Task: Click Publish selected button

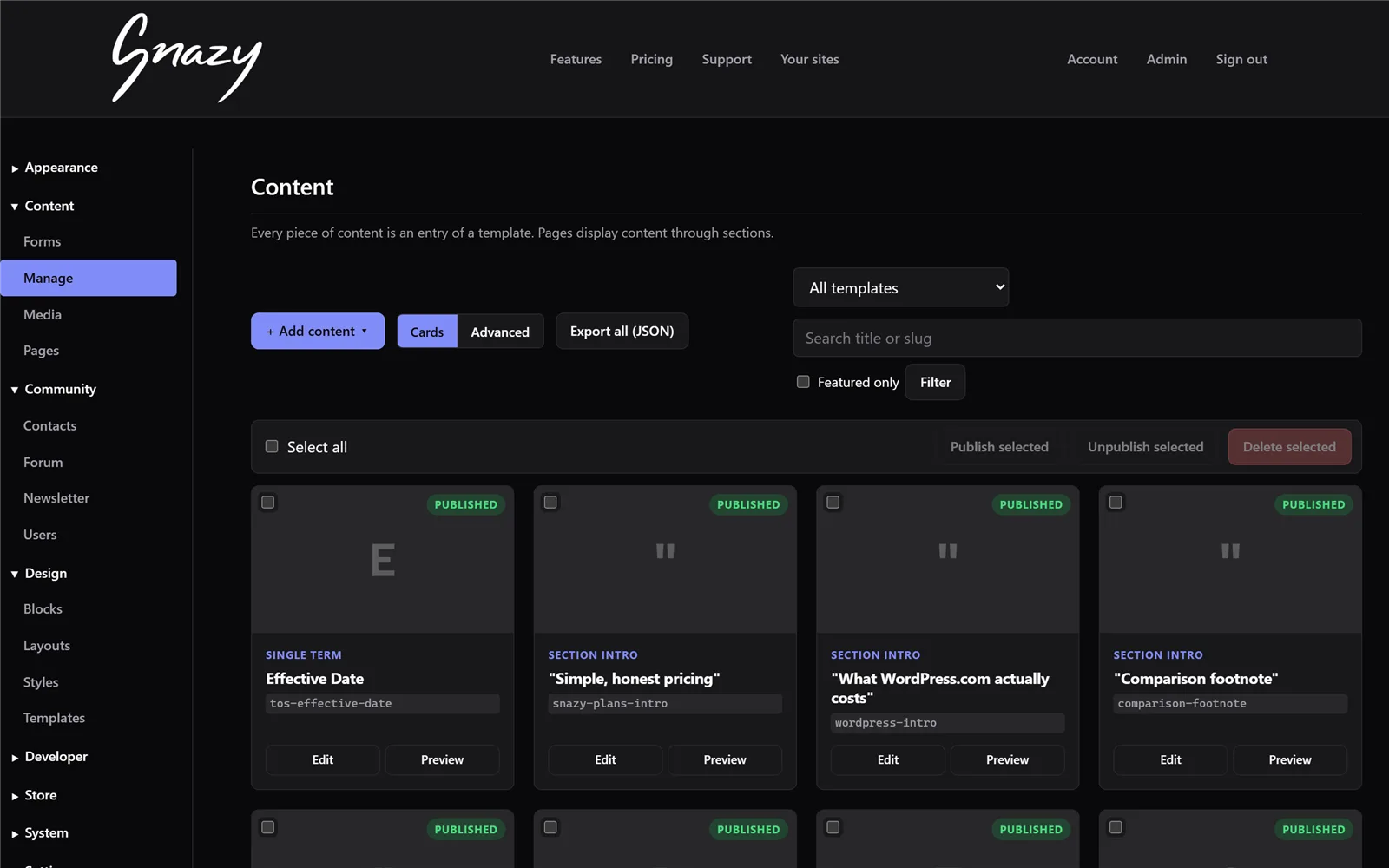Action: pyautogui.click(x=999, y=447)
